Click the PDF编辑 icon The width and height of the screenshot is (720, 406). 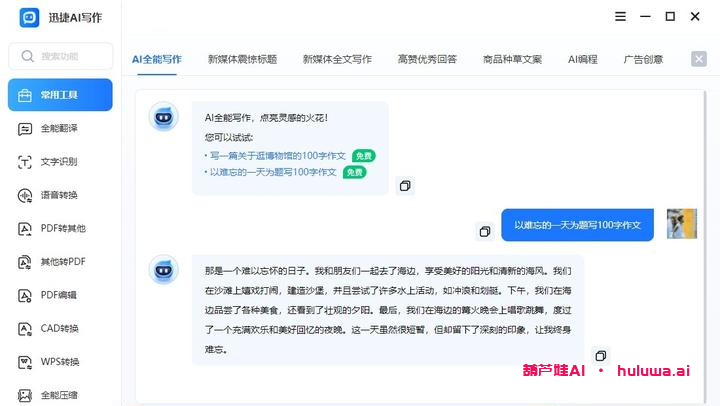click(x=25, y=295)
